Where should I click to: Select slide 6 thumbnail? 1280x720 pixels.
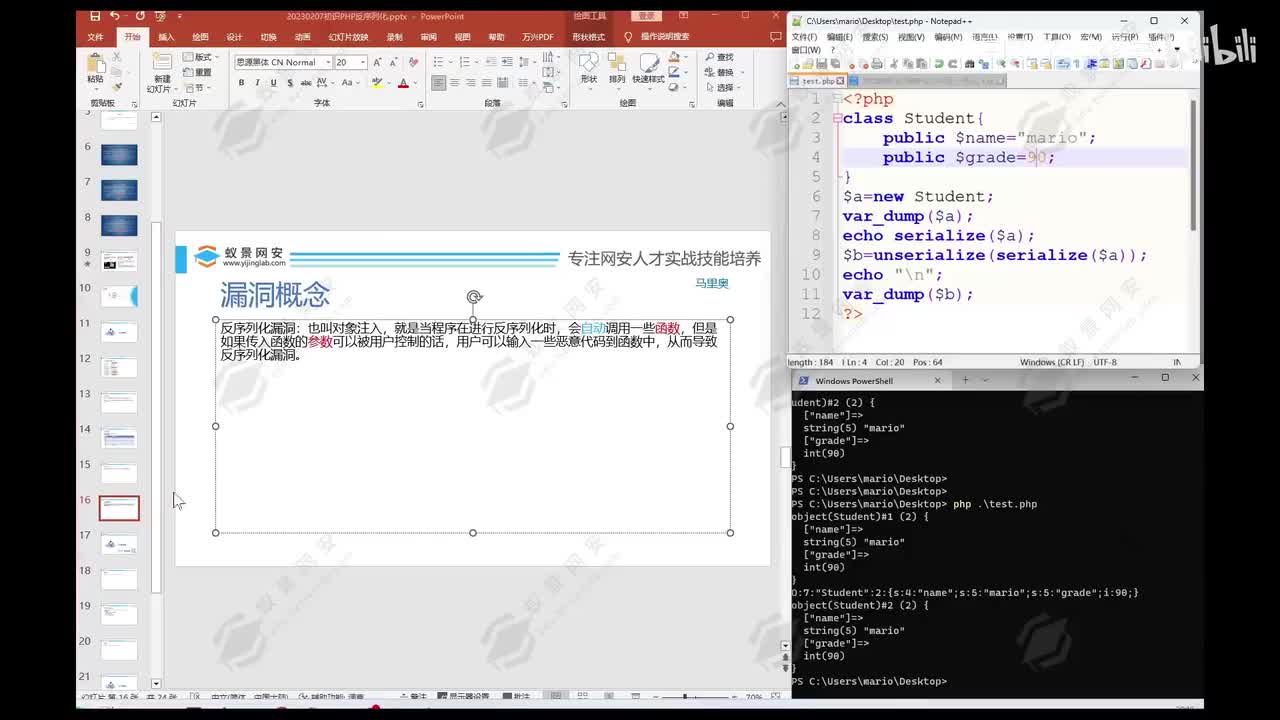(119, 155)
